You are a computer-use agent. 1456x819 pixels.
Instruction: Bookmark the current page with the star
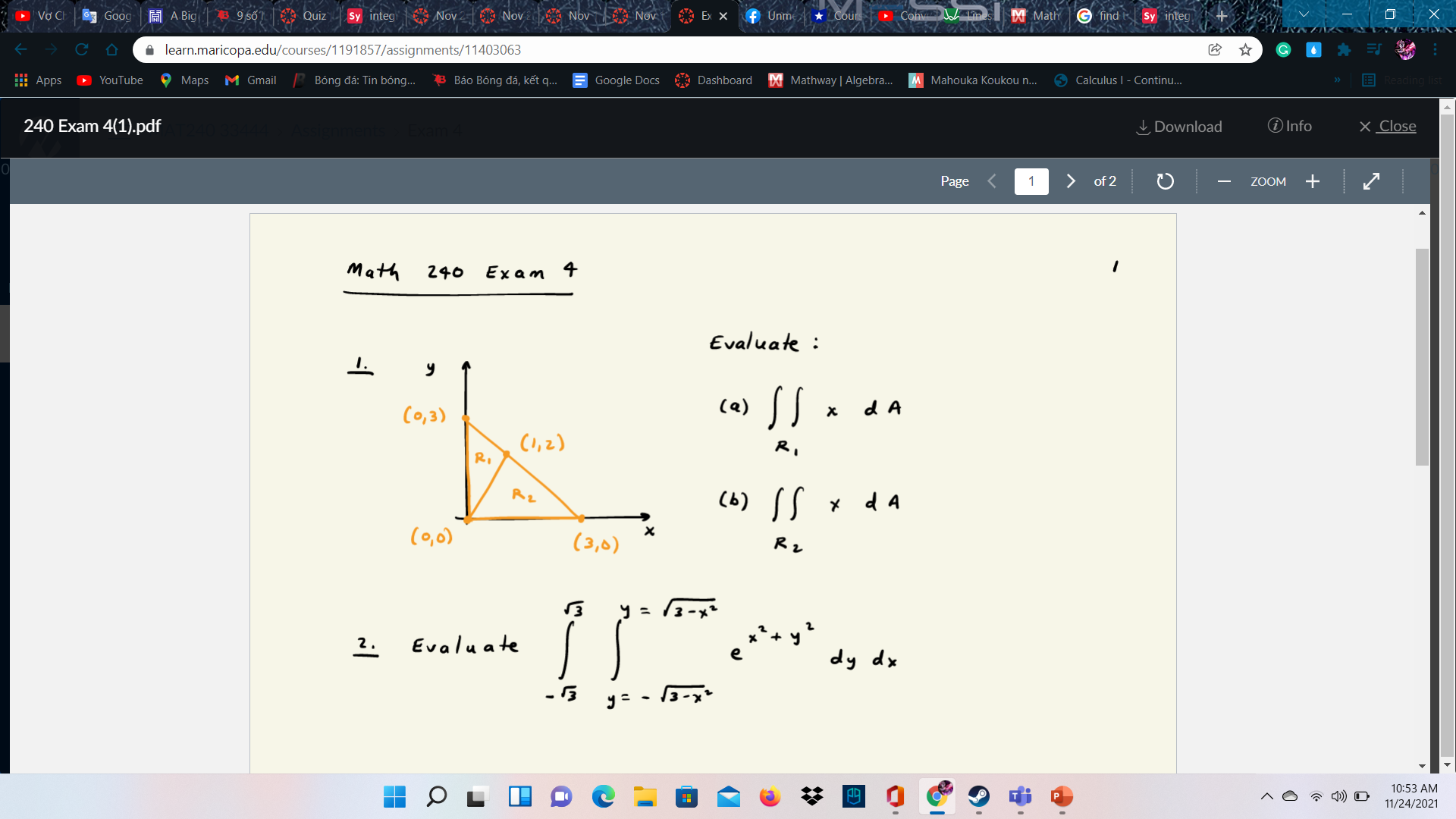pos(1246,49)
